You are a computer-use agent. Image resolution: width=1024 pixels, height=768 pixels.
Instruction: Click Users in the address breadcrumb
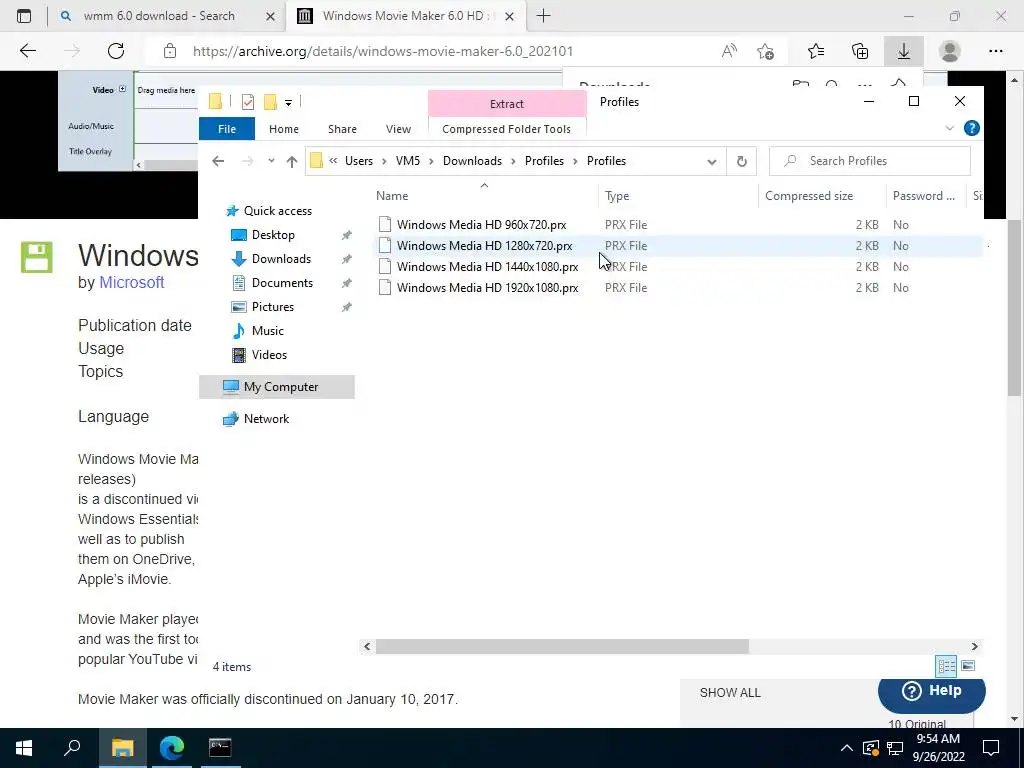[x=359, y=161]
